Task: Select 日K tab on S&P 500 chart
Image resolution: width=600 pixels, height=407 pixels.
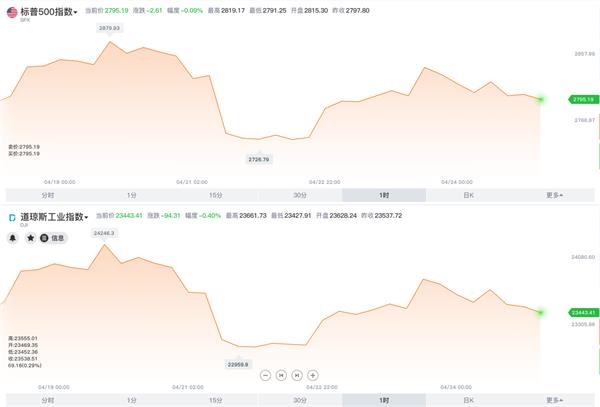Action: point(468,195)
